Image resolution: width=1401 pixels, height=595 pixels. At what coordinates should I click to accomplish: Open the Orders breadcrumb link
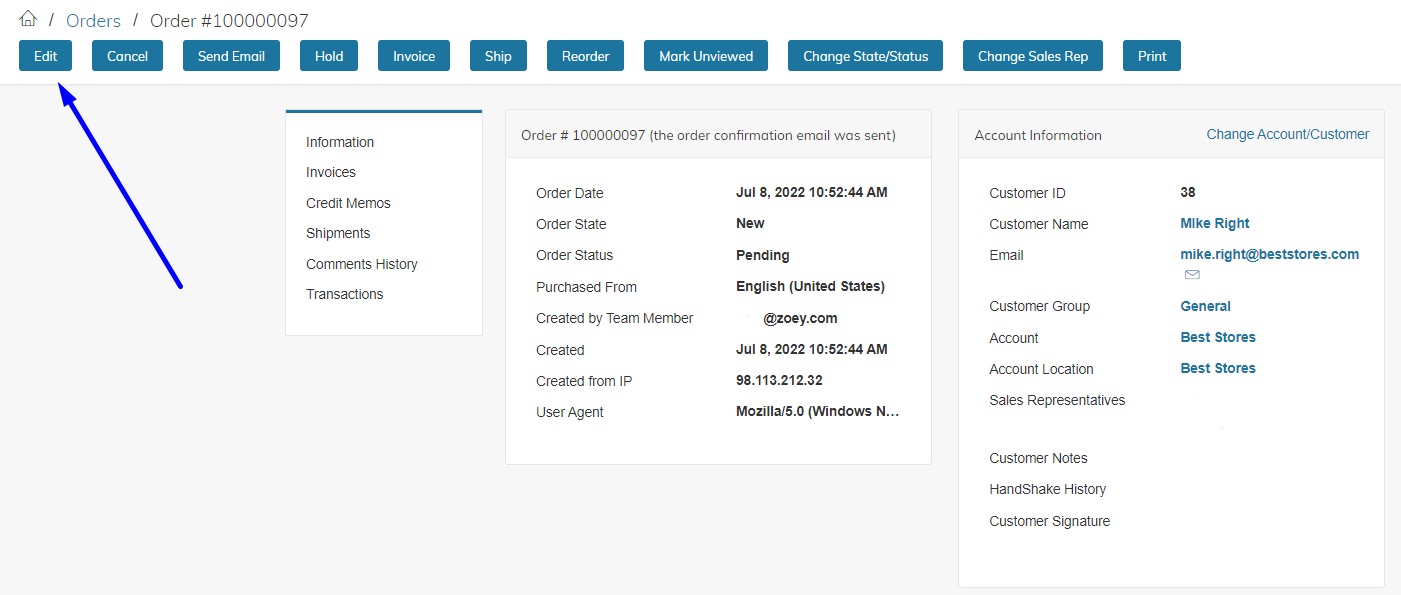click(93, 20)
